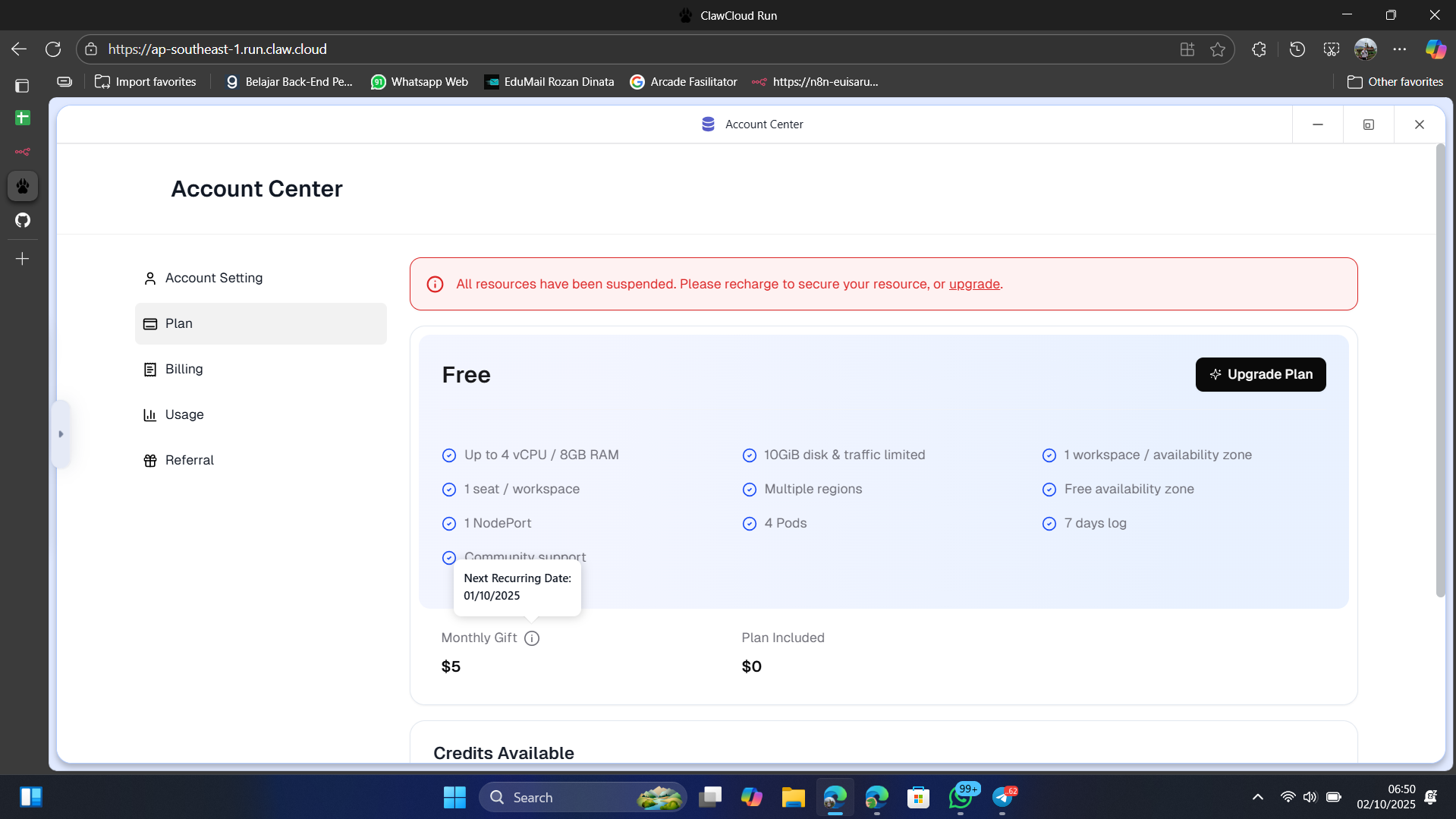
Task: Open the Copilot icon in browser toolbar
Action: [1435, 49]
